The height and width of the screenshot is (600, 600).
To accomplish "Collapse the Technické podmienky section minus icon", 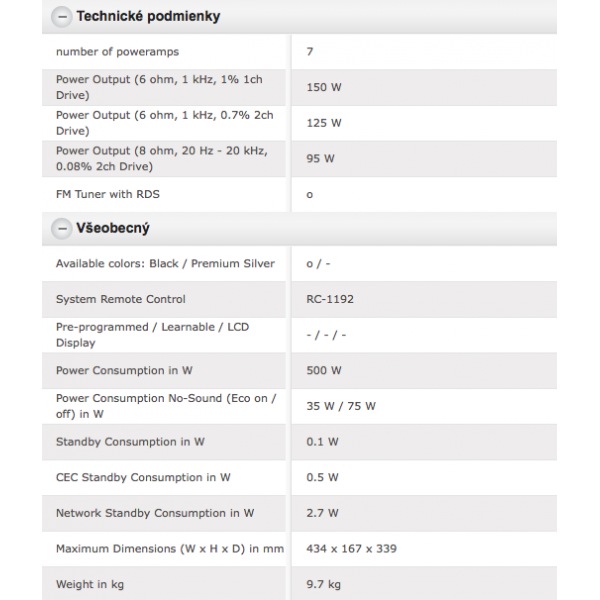I will (x=62, y=17).
